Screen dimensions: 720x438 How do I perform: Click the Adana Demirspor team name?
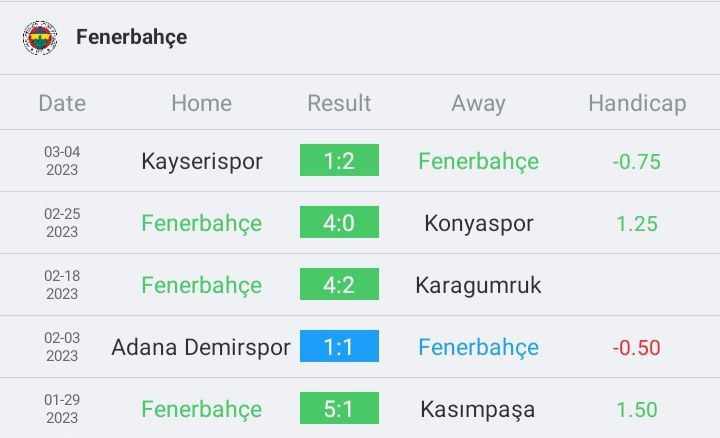pyautogui.click(x=201, y=348)
